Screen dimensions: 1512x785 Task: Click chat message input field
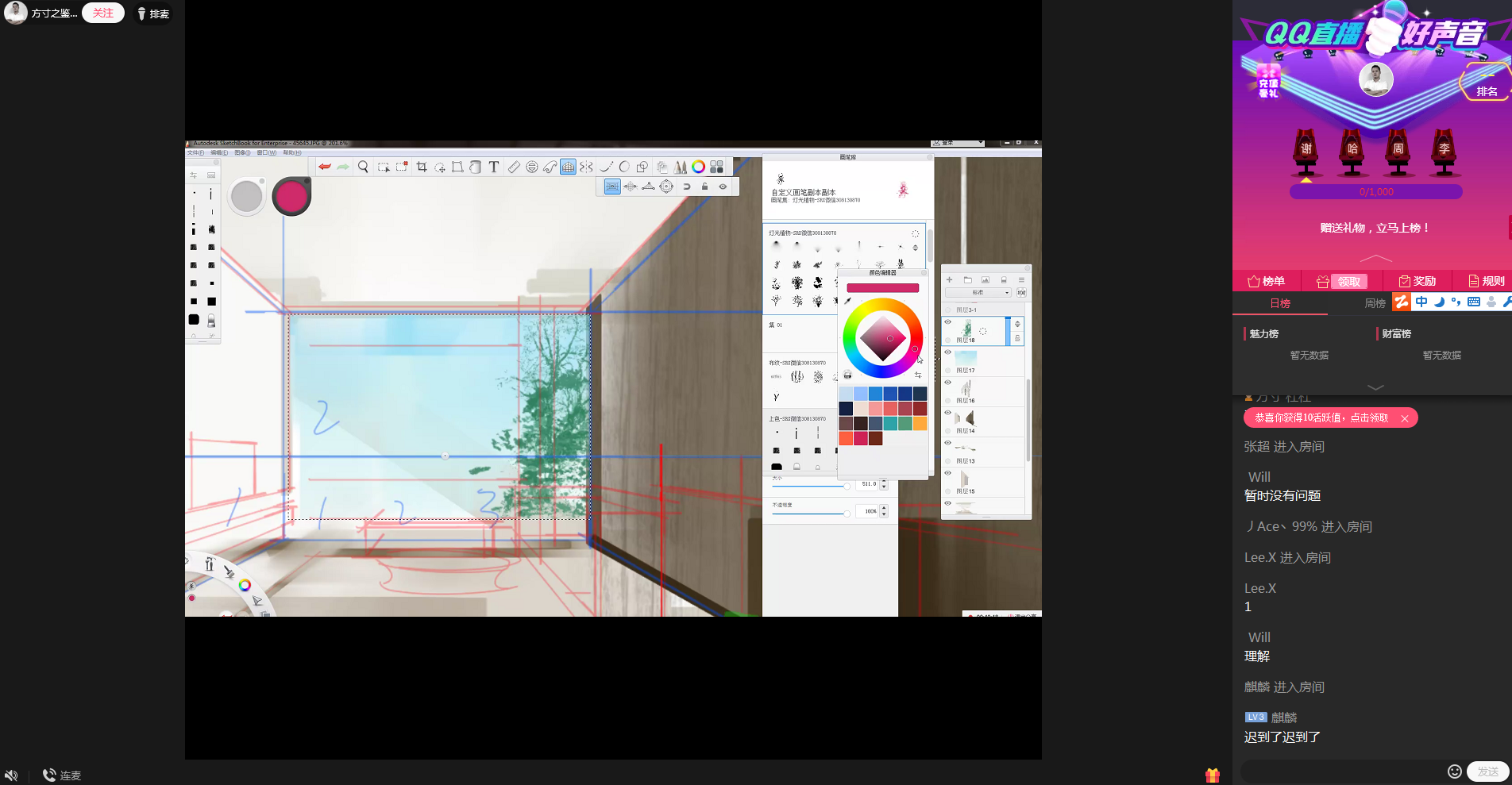click(1342, 772)
